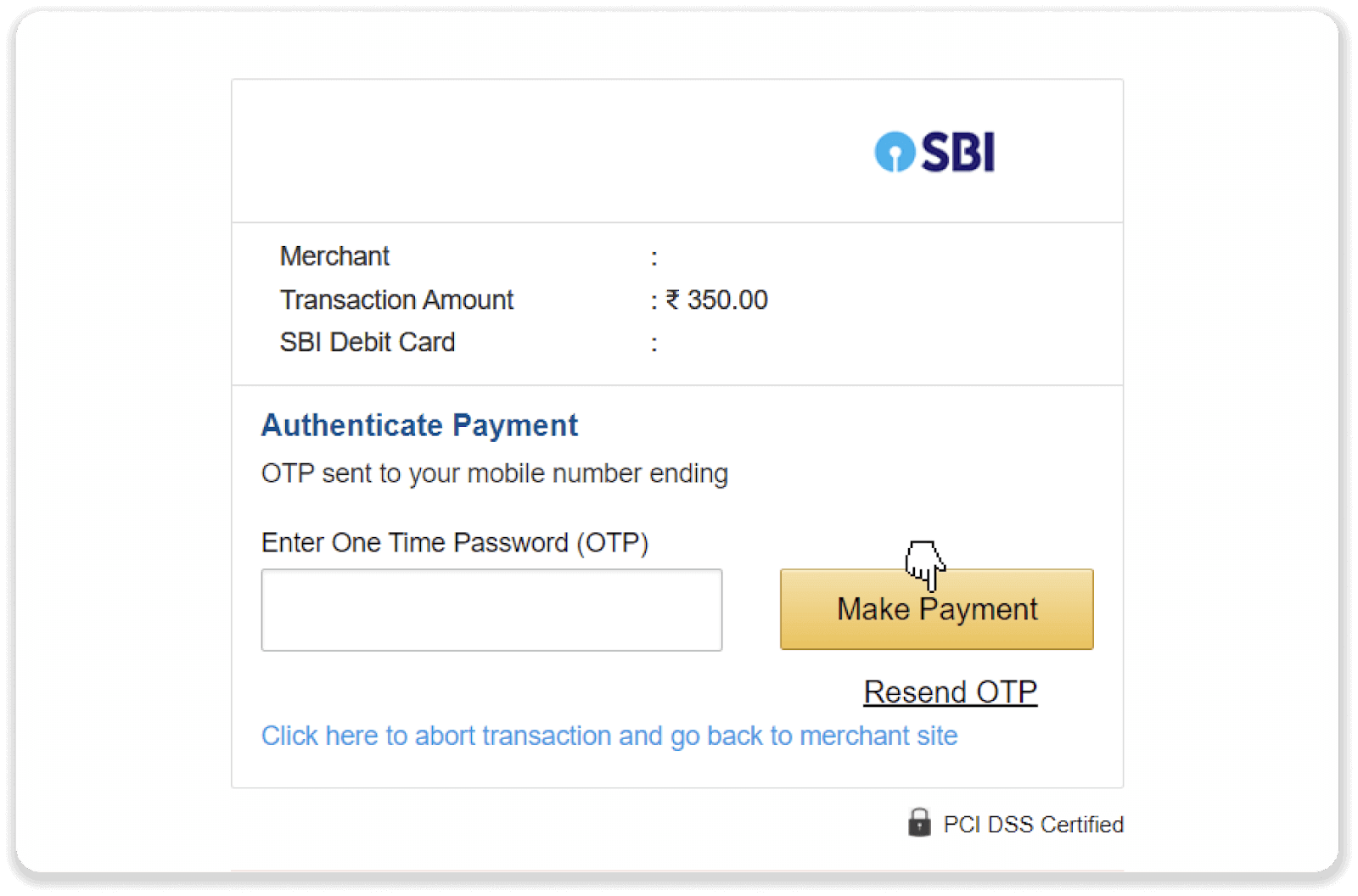Click the PCI DSS Certified text
This screenshot has height=896, width=1358.
point(1033,825)
